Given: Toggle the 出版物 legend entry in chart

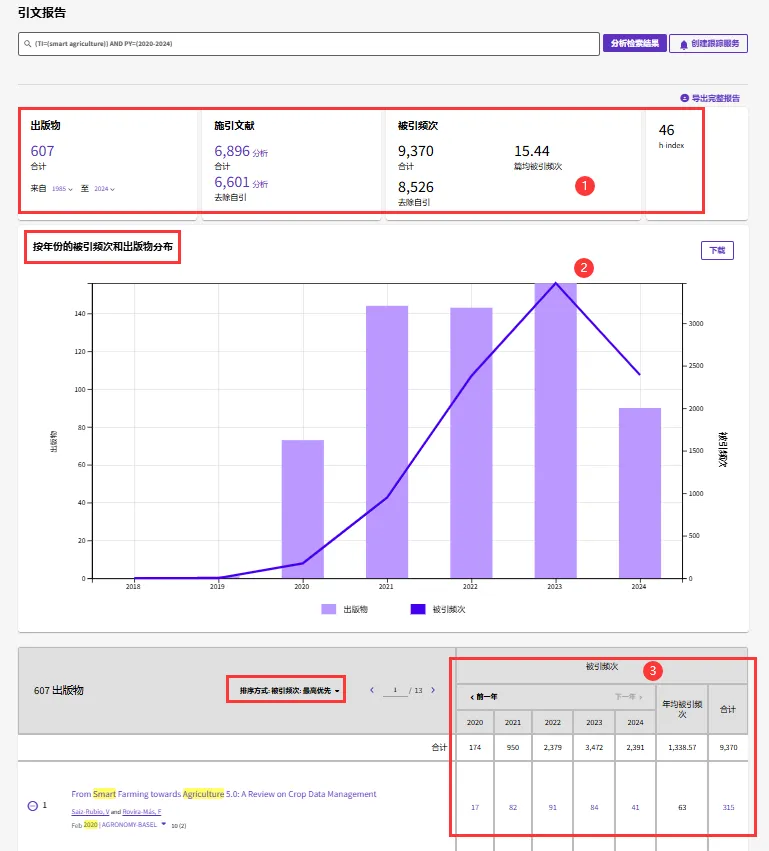Looking at the screenshot, I should [343, 609].
